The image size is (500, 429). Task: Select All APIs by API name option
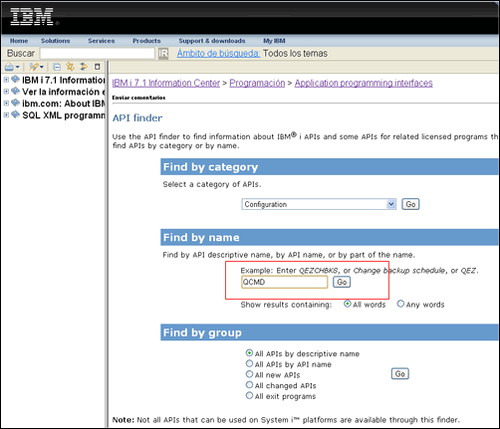249,363
